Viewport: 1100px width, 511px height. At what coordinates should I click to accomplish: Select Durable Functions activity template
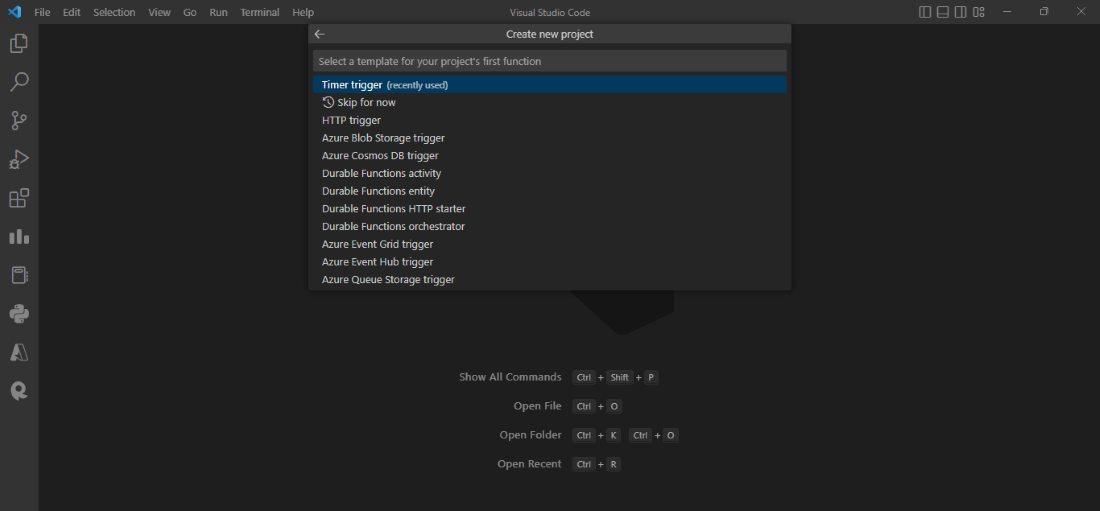pyautogui.click(x=550, y=173)
